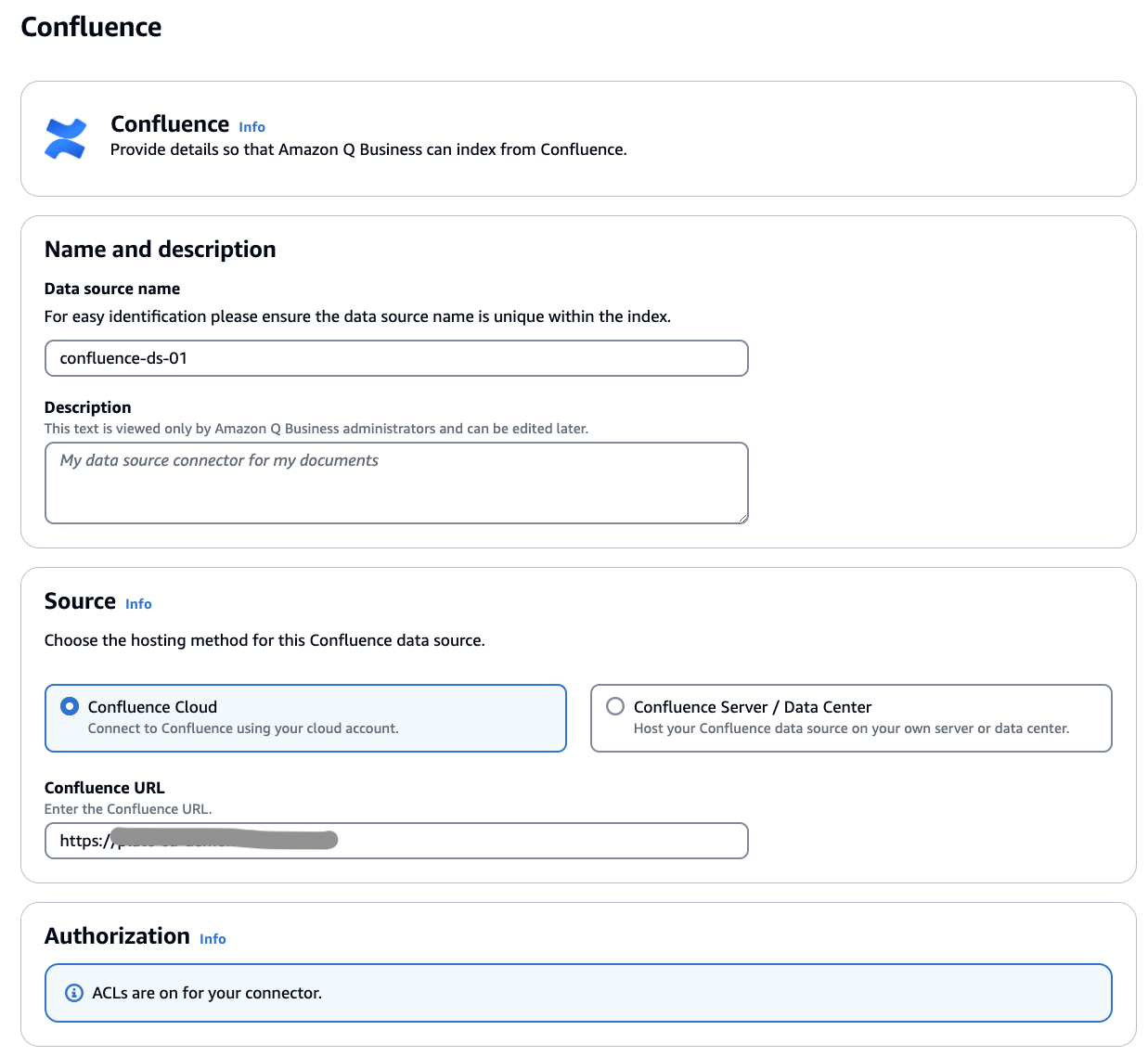Click the 'Host your Confluence data source' description text
The image size is (1148, 1056).
[851, 728]
